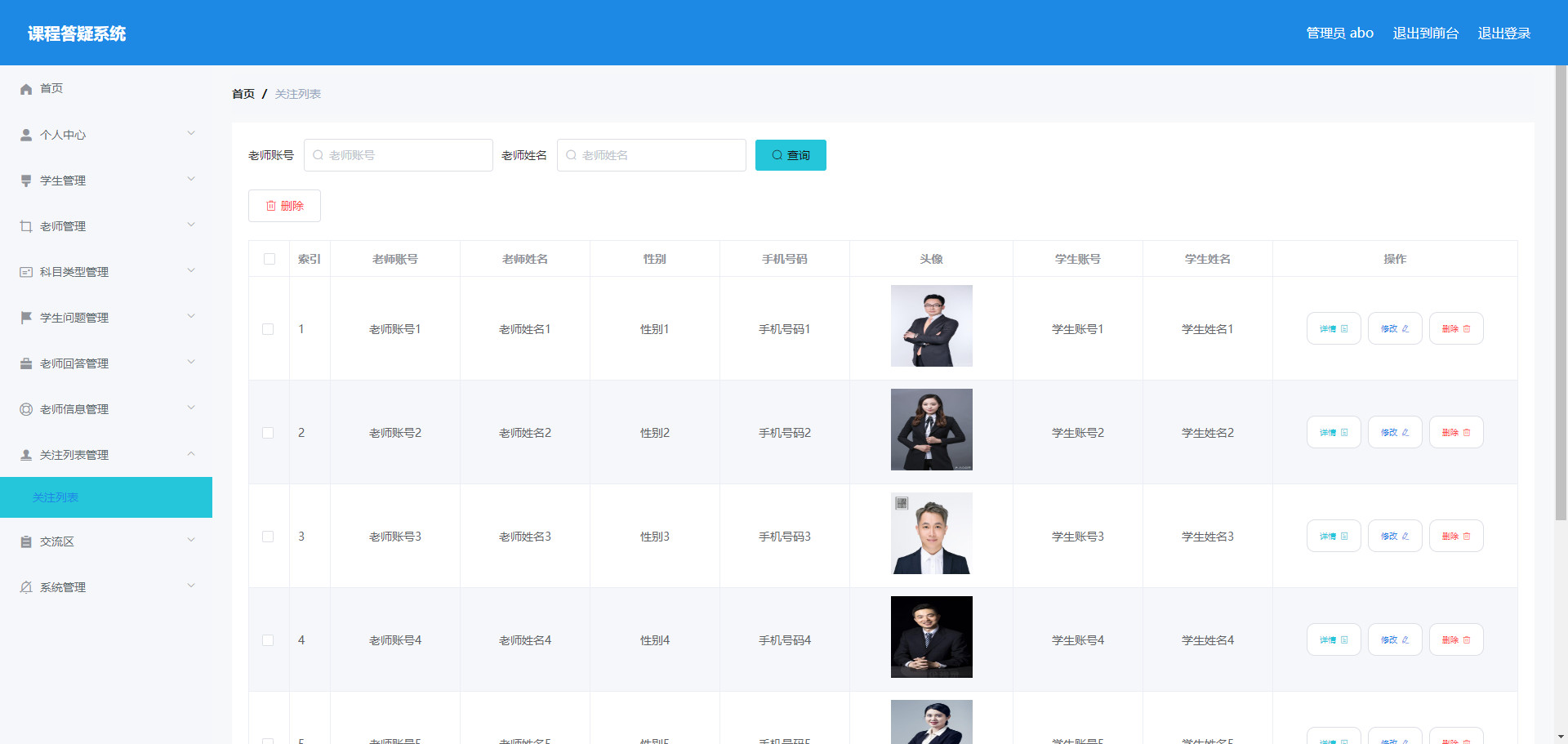Image resolution: width=1568 pixels, height=744 pixels.
Task: Click the document icon in row 1 详情
Action: 1344,329
